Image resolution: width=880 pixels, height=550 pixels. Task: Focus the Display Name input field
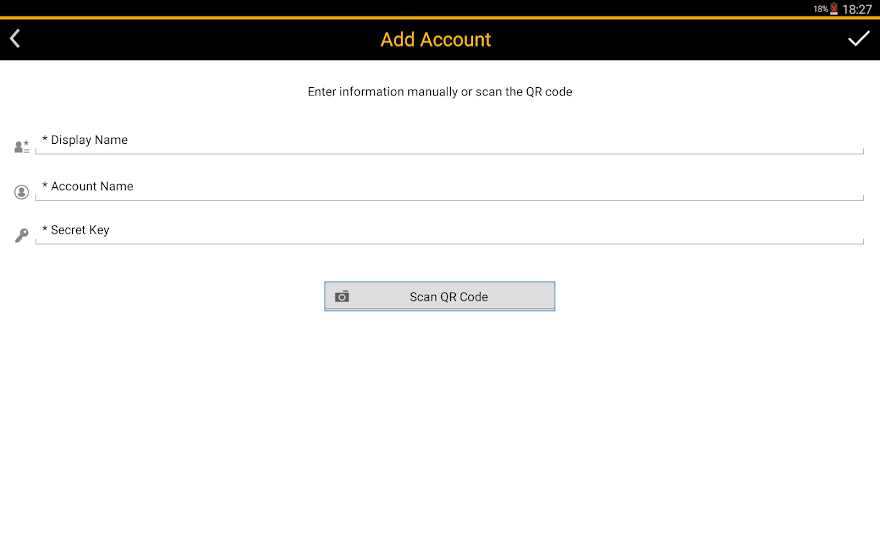point(450,141)
